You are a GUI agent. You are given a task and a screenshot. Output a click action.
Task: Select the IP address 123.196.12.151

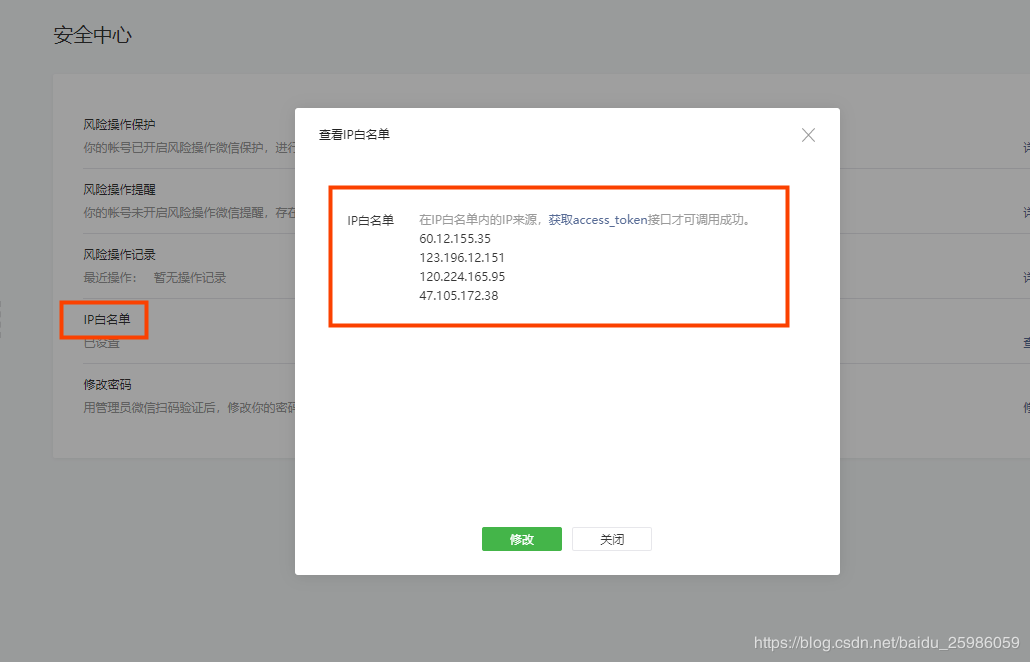coord(463,257)
